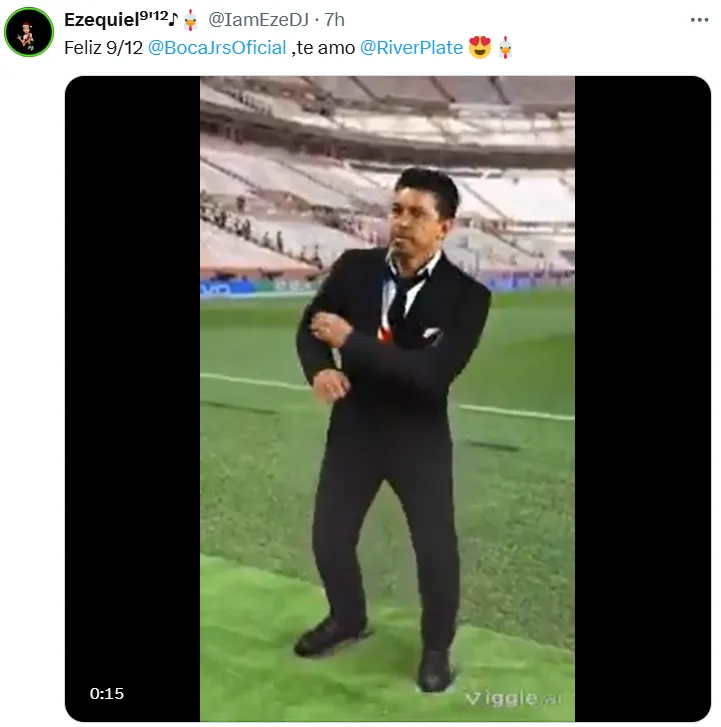
Task: Click the "Feliz 9/12" tweet text
Action: tap(103, 46)
